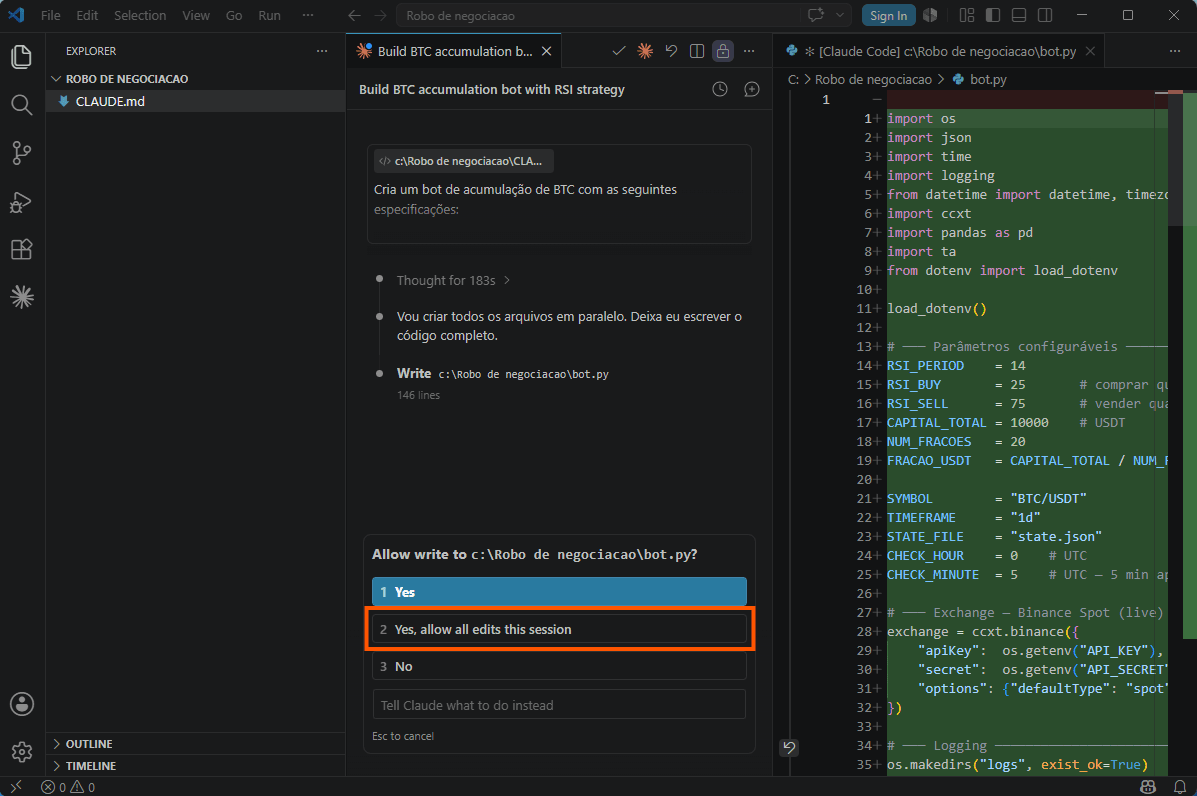Image resolution: width=1197 pixels, height=796 pixels.
Task: Open the Go menu
Action: [x=234, y=15]
